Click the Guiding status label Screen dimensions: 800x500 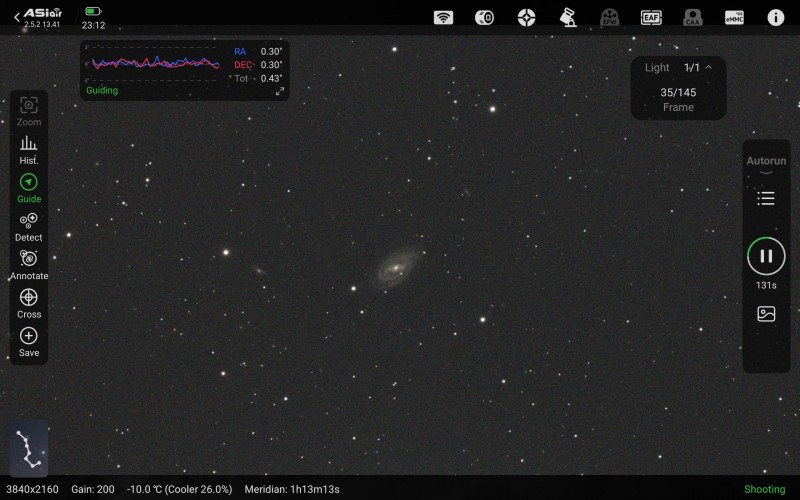click(x=102, y=90)
